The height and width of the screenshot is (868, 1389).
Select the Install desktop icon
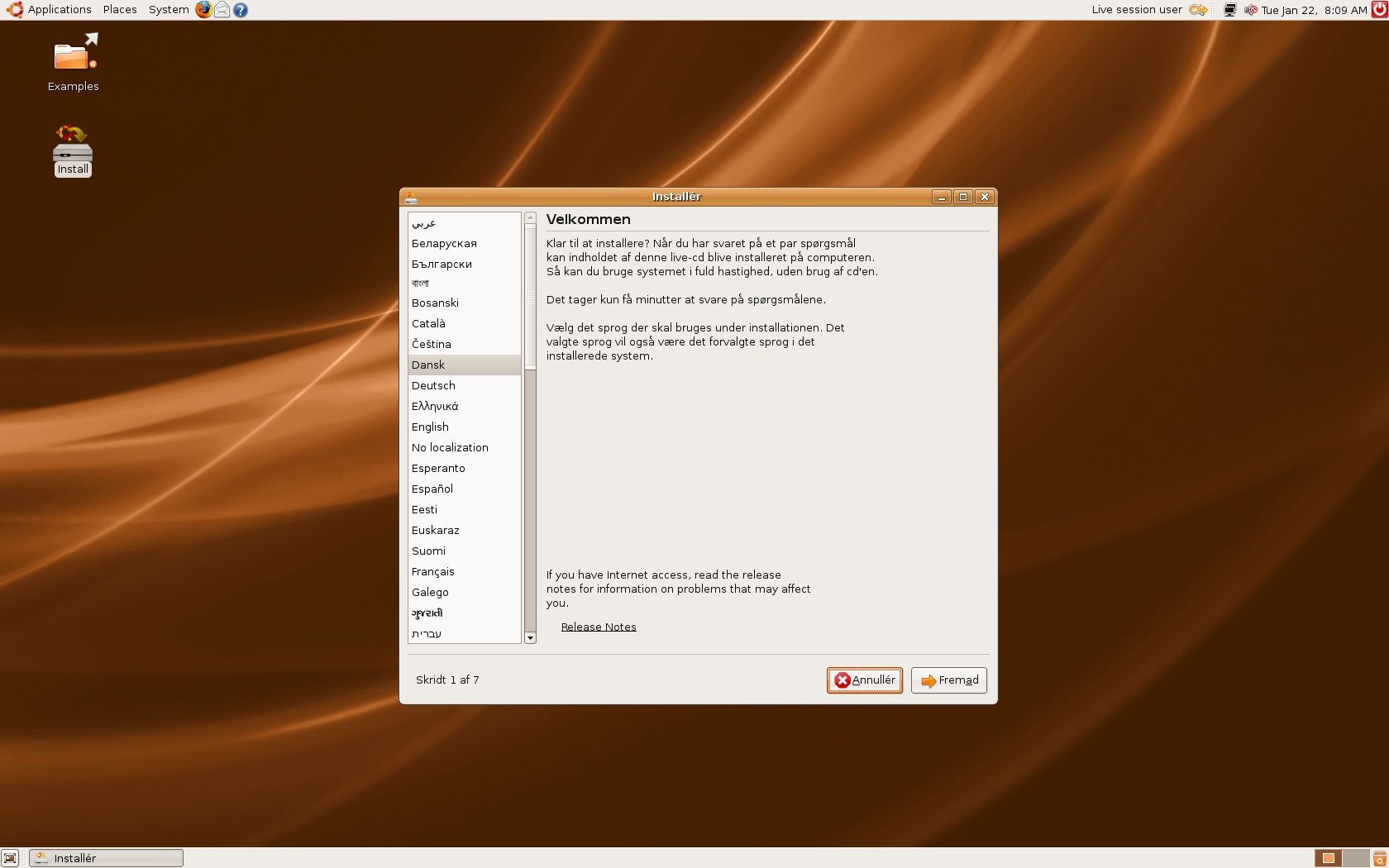(73, 150)
